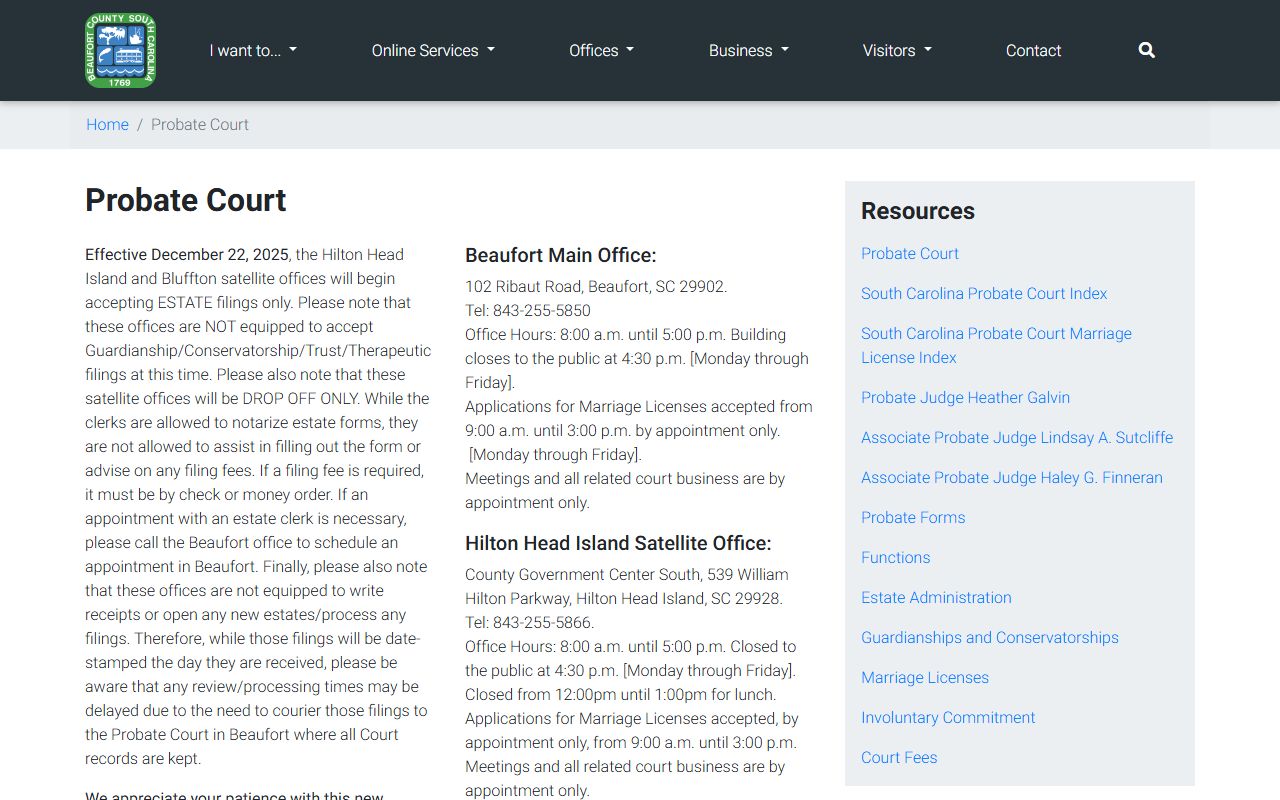Click the Beaufort phone number 843-255-5850

coord(542,310)
